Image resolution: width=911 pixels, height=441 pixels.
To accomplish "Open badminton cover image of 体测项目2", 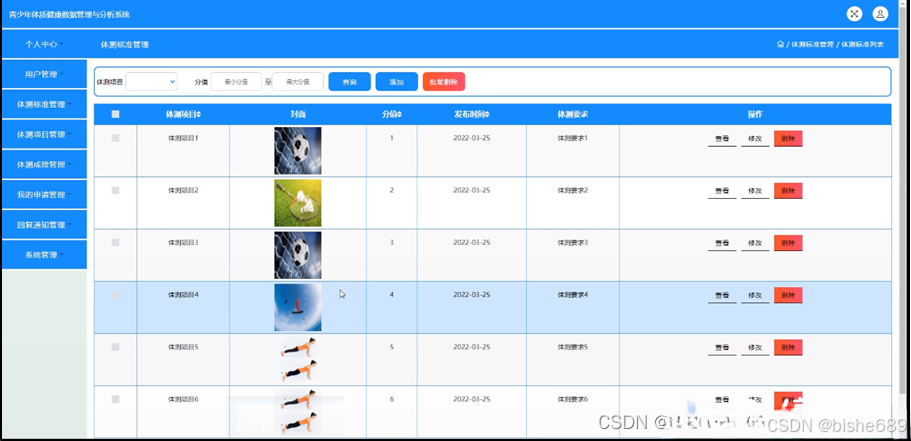I will 297,203.
